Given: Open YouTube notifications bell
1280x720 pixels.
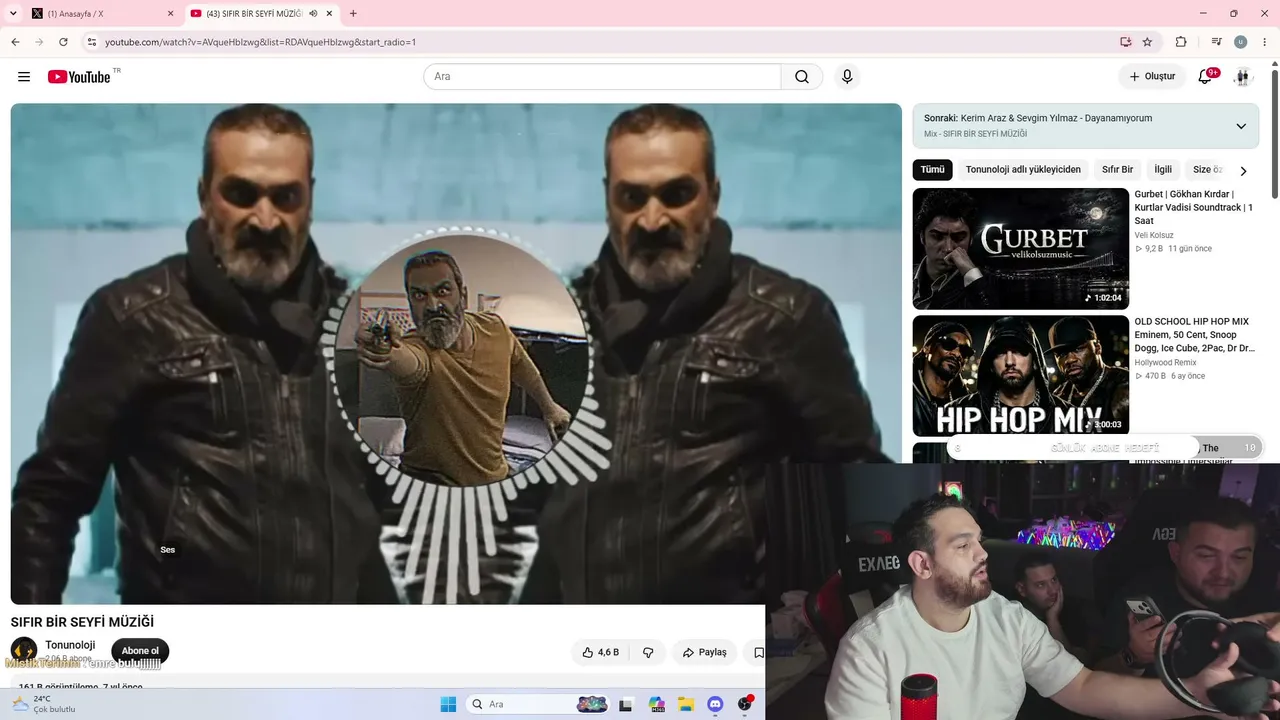Looking at the screenshot, I should [x=1205, y=77].
